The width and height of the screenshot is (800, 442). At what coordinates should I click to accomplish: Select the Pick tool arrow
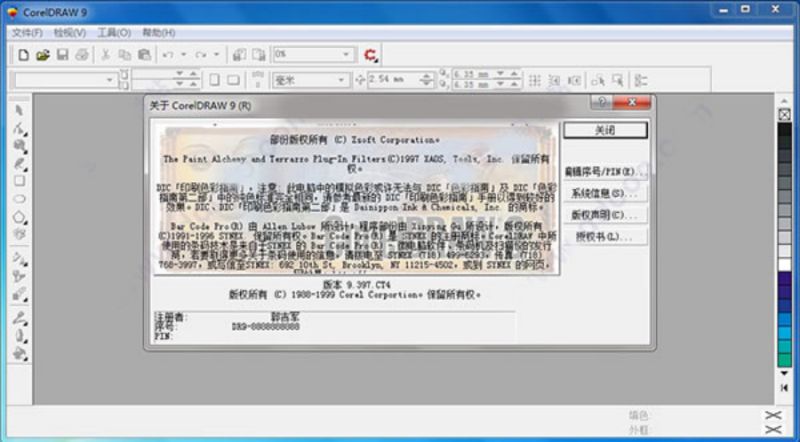(19, 110)
